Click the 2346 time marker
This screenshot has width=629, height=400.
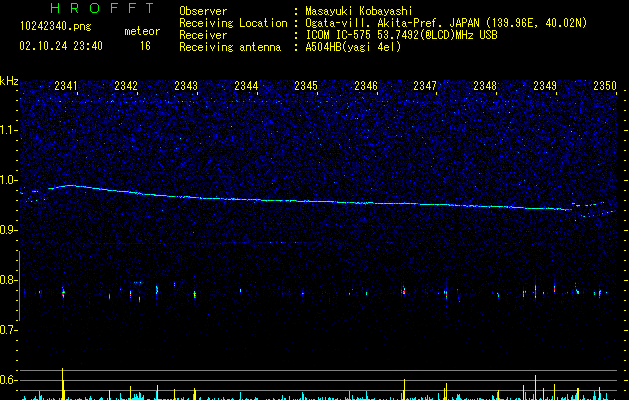pyautogui.click(x=366, y=85)
